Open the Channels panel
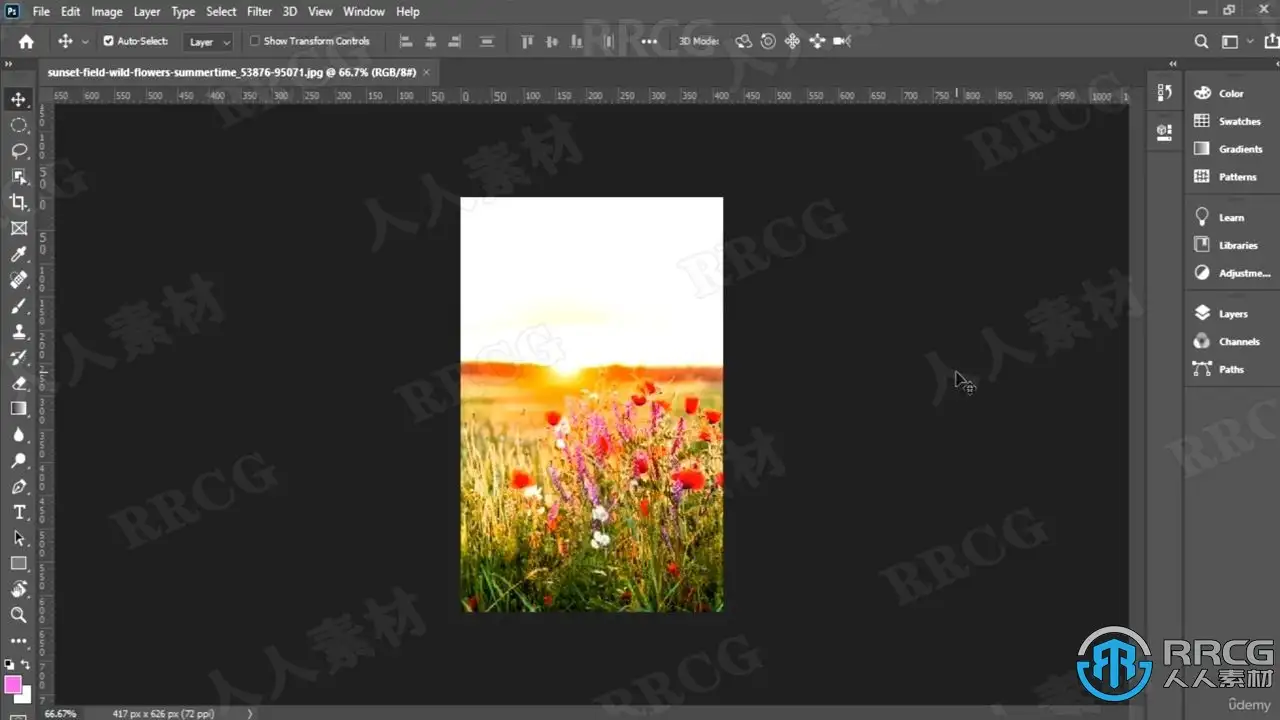This screenshot has width=1280, height=720. [1226, 342]
